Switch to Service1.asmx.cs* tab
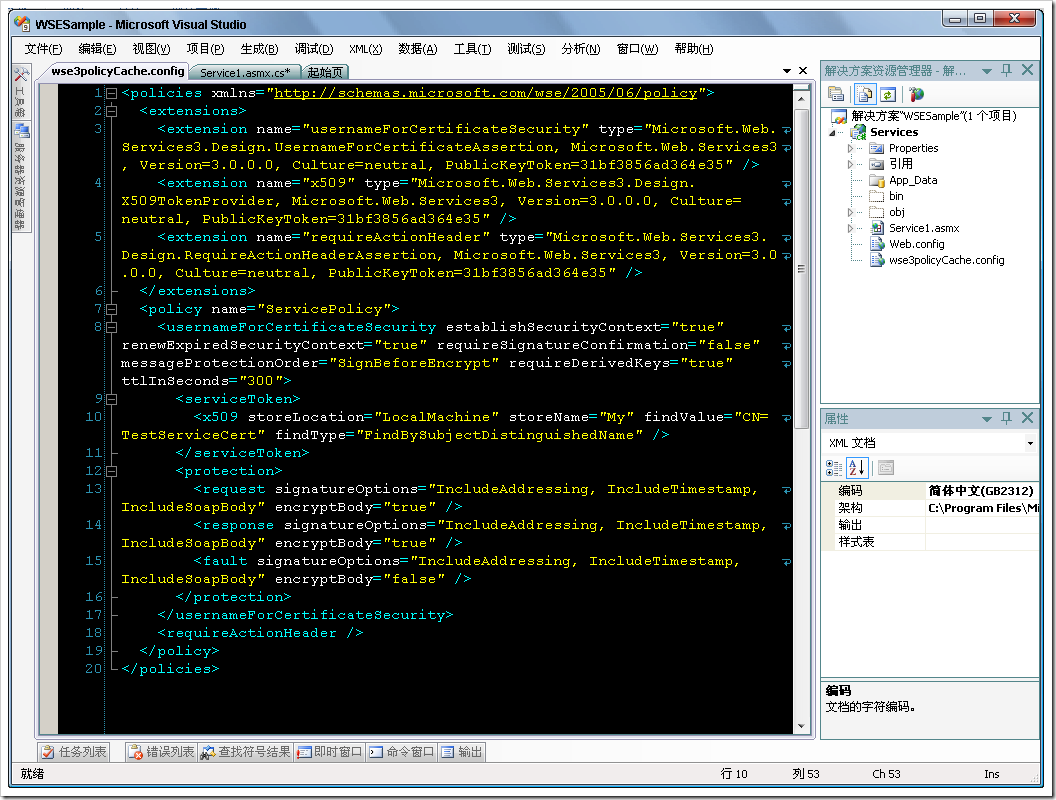The image size is (1056, 800). (244, 72)
